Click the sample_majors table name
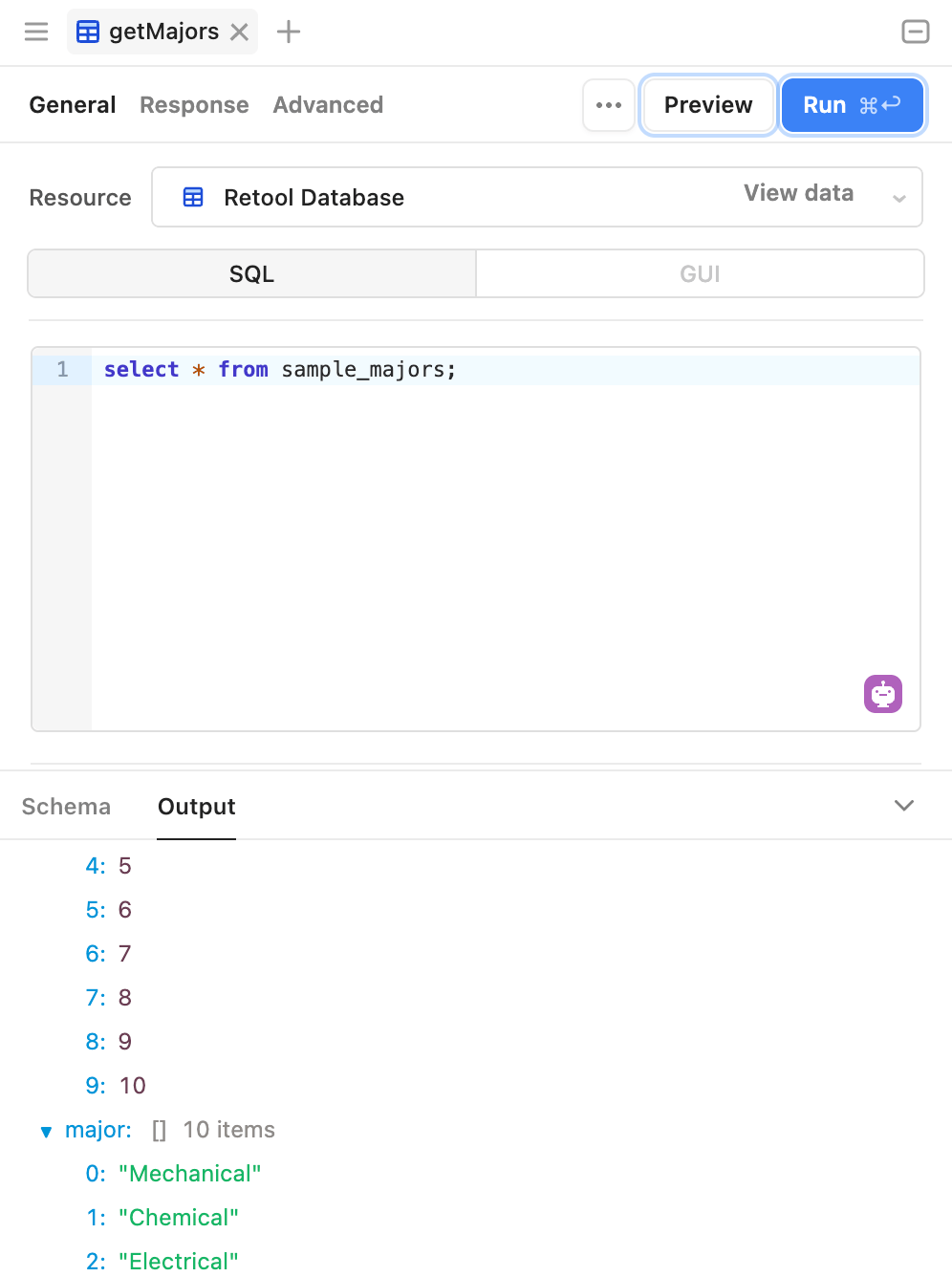Screen dimensions: 952x1277 363,370
